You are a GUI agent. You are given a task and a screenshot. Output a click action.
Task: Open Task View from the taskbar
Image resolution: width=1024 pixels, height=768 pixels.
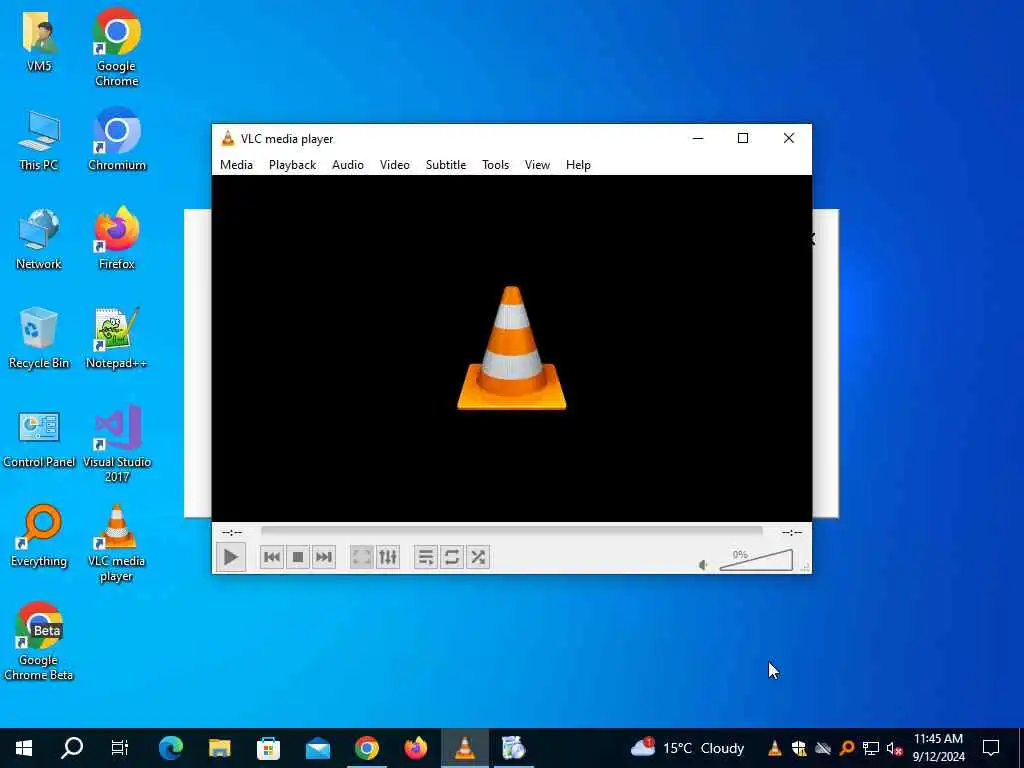click(120, 748)
